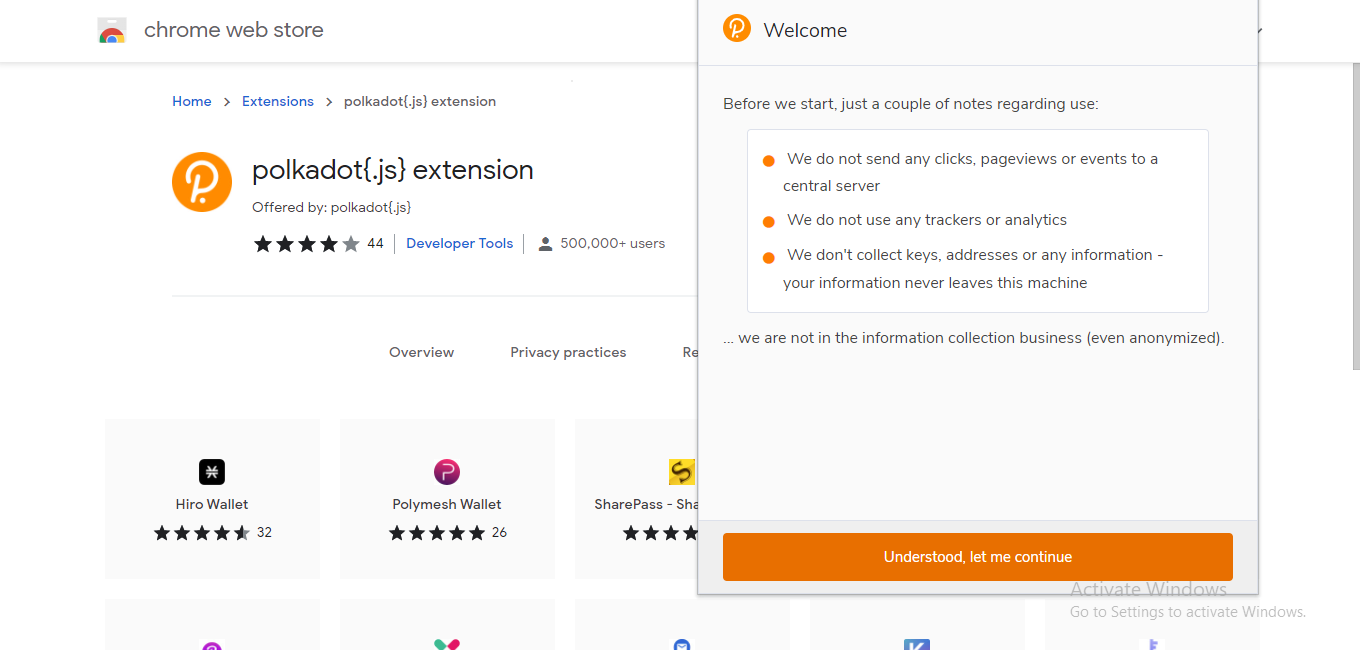Click the Offered by: polkadot{.js} text
The width and height of the screenshot is (1360, 650).
point(332,207)
